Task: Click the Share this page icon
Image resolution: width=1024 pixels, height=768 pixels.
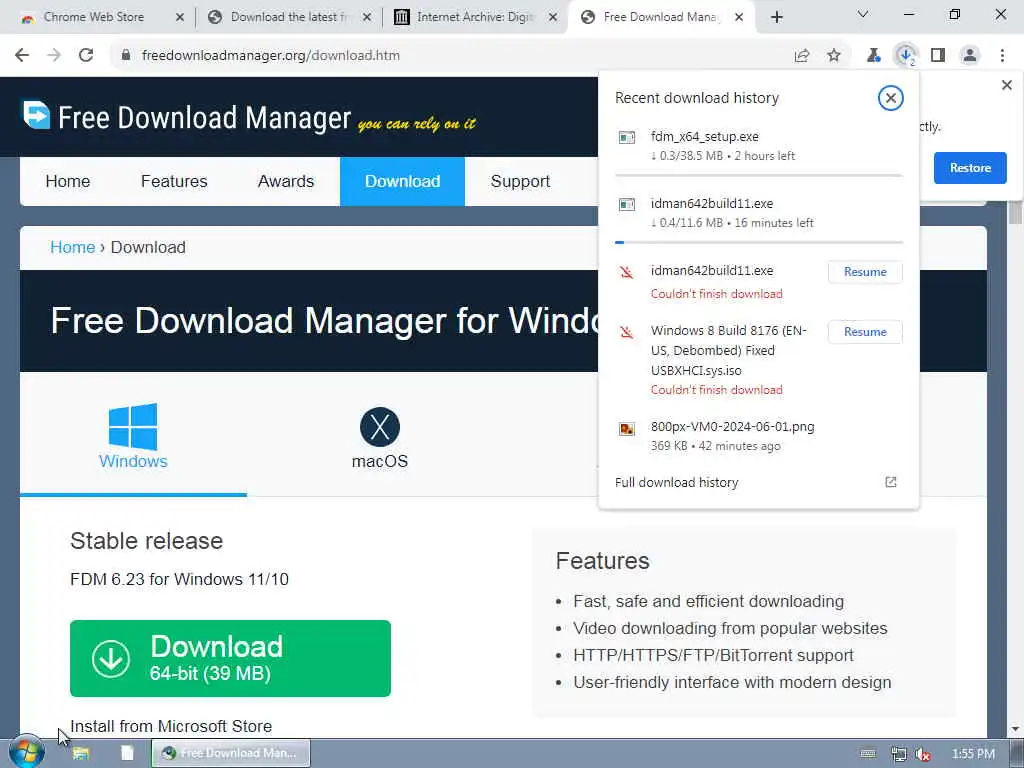Action: tap(802, 56)
